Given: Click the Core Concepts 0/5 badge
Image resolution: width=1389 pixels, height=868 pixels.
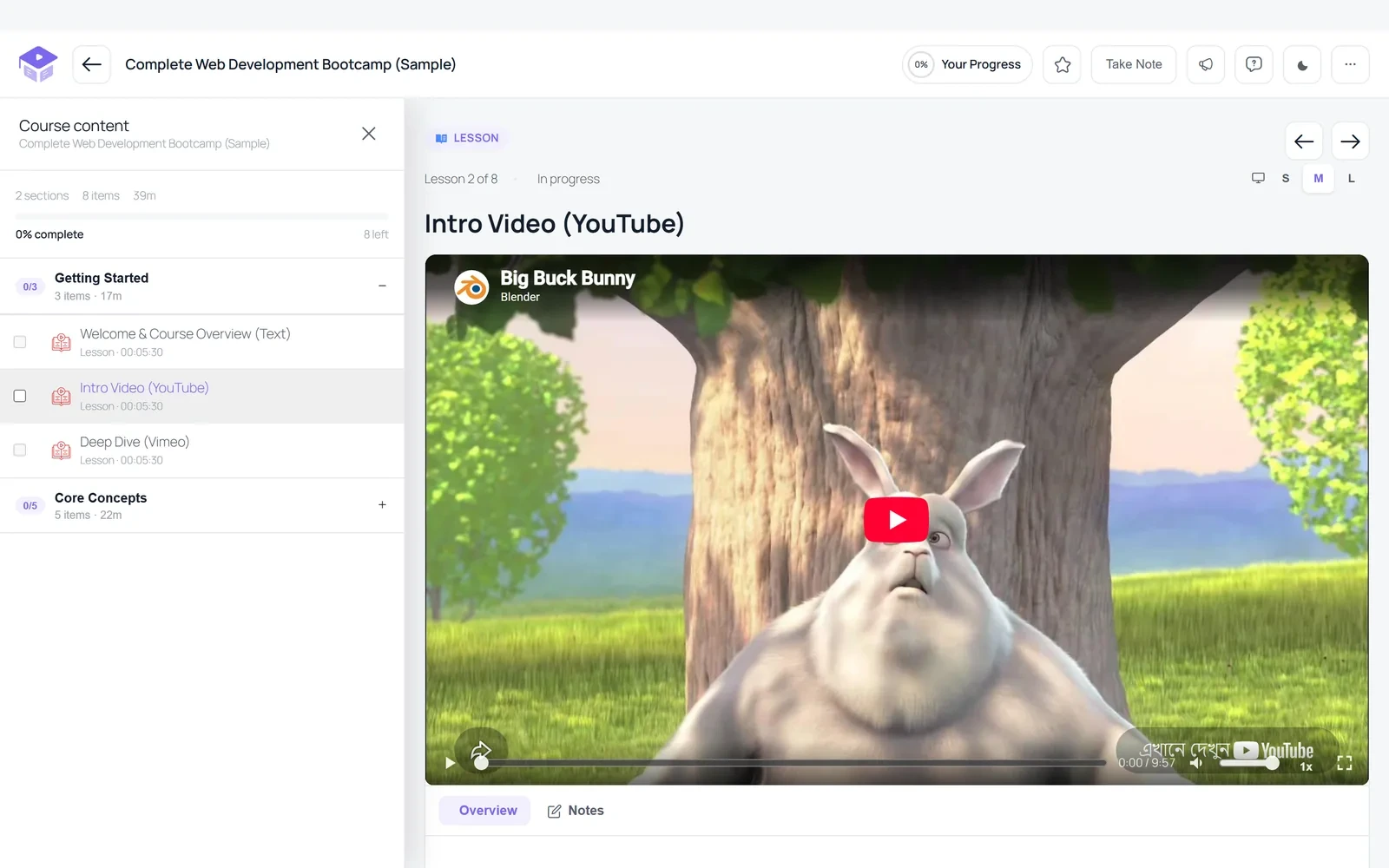Looking at the screenshot, I should [30, 505].
